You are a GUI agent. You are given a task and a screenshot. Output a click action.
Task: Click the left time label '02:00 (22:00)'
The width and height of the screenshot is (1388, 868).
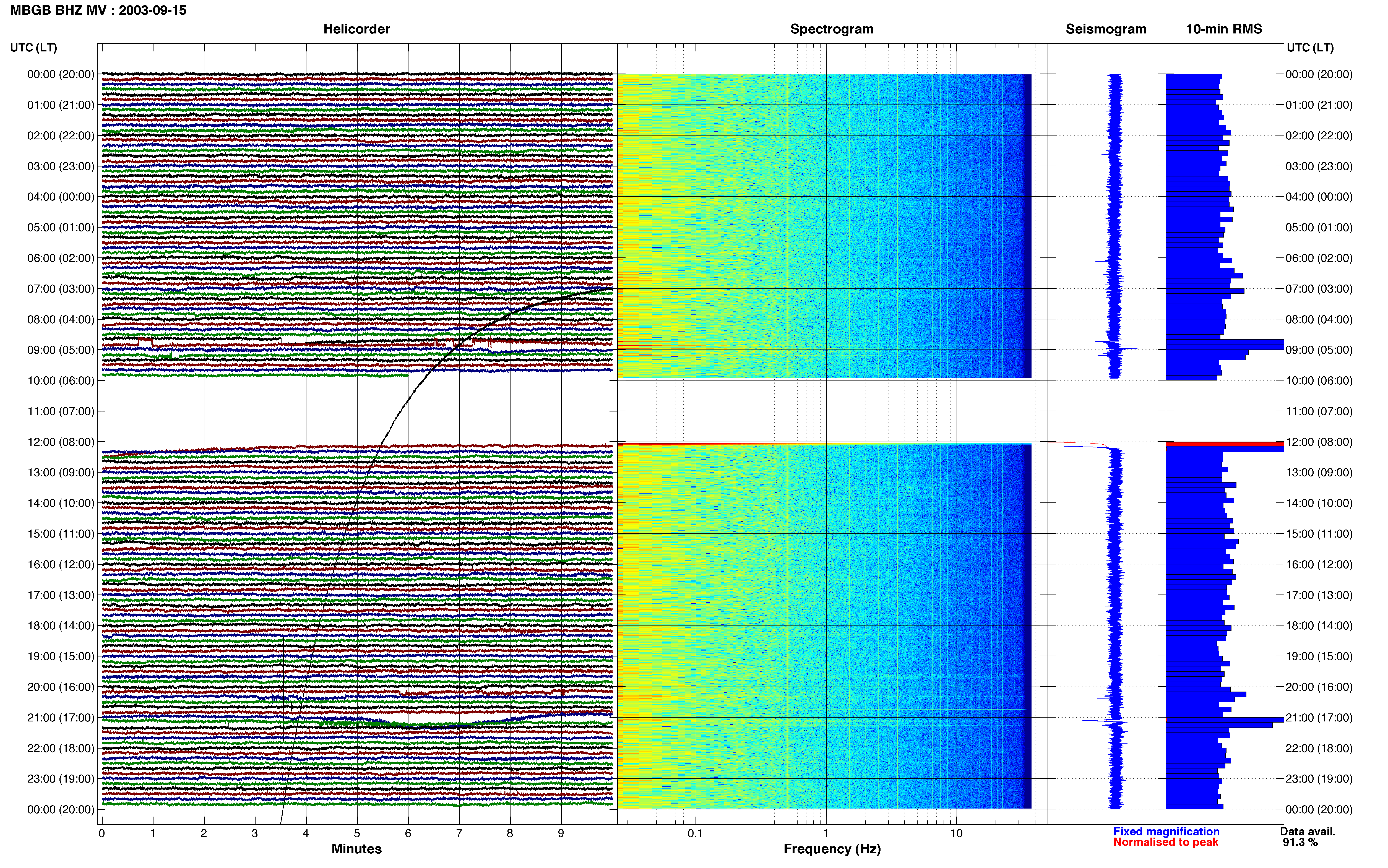point(61,135)
